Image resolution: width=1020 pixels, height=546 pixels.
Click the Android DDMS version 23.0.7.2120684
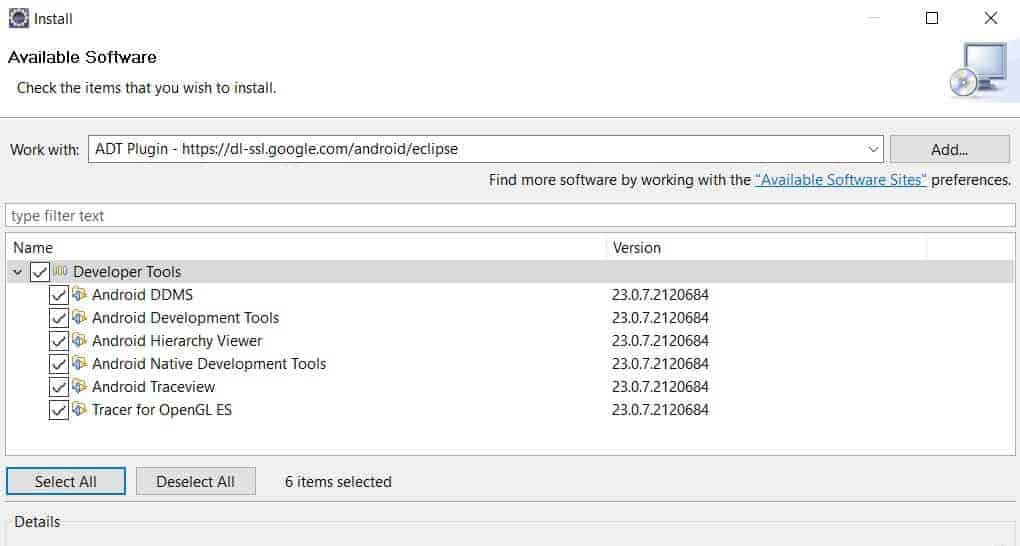click(x=660, y=295)
